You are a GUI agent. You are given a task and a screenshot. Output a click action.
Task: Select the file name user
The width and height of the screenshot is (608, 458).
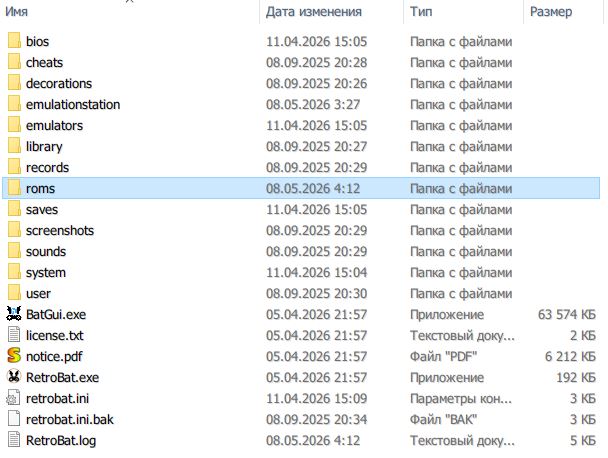click(38, 294)
